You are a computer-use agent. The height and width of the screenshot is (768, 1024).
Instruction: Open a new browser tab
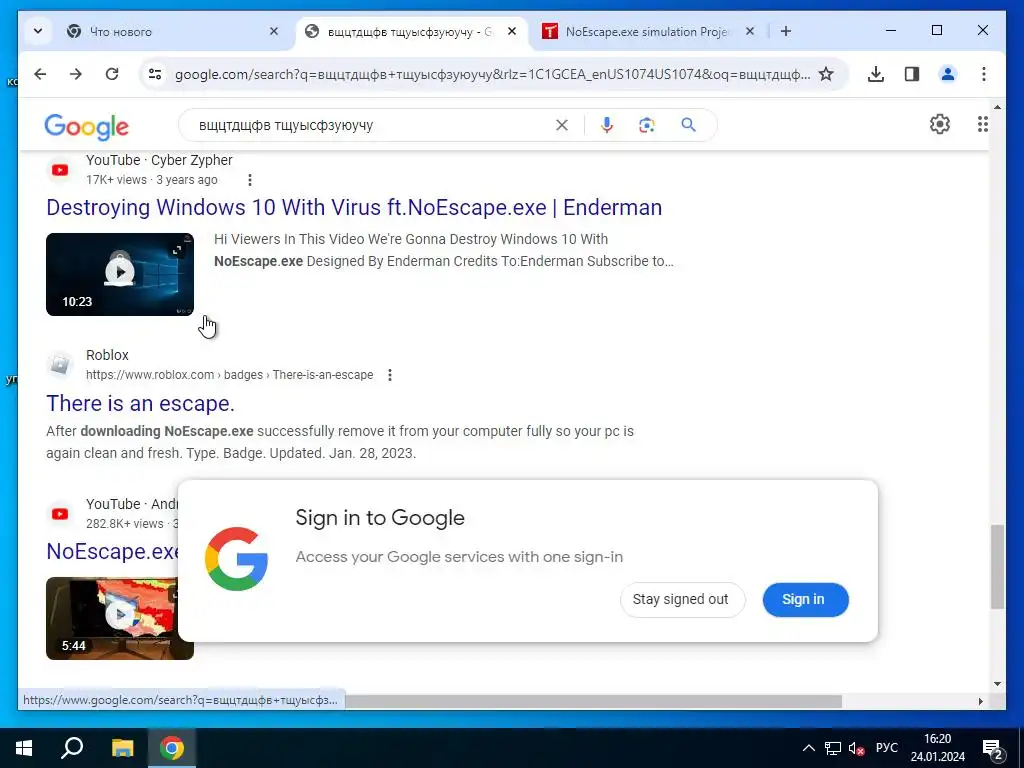click(x=786, y=31)
